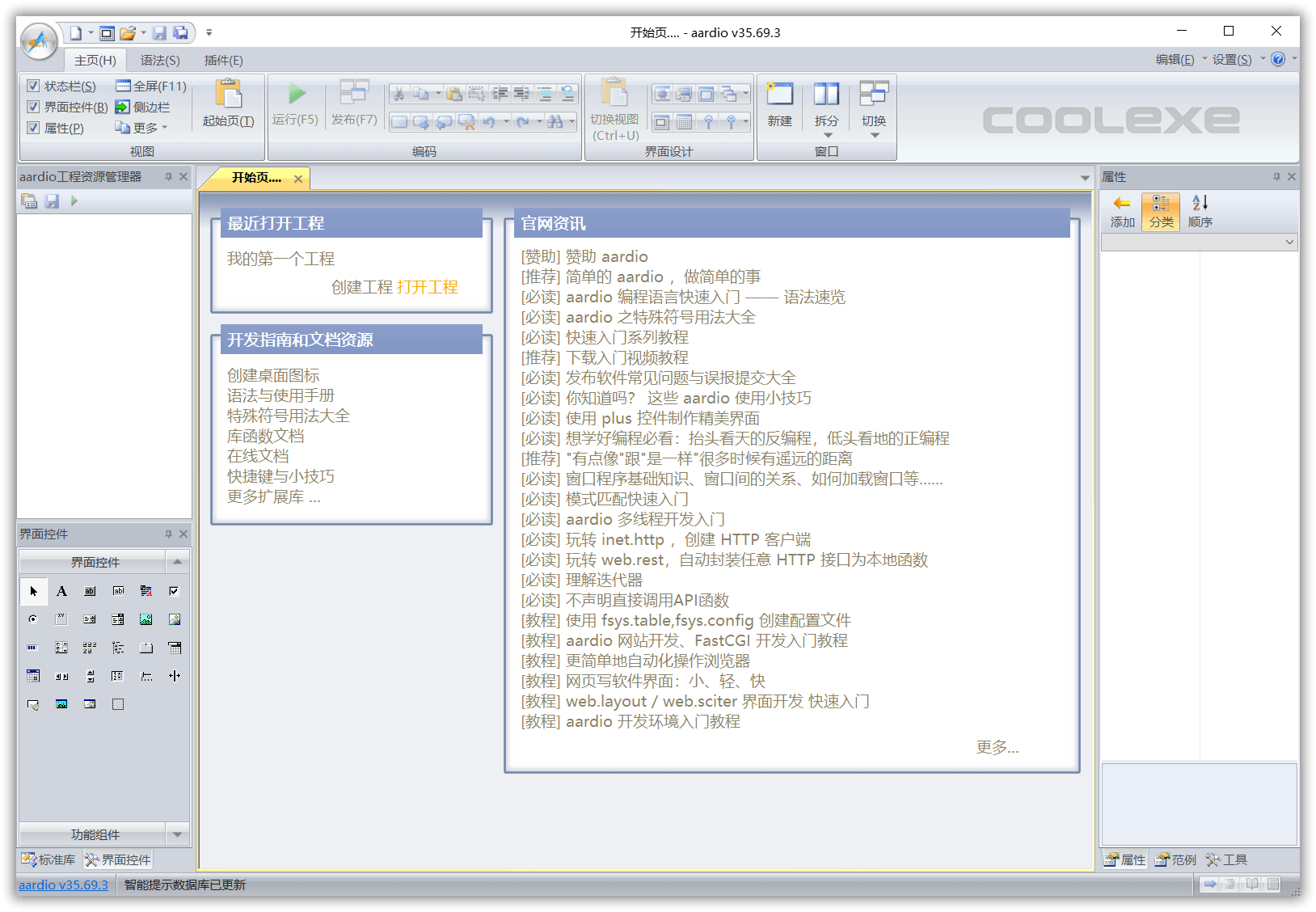Image resolution: width=1316 pixels, height=912 pixels.
Task: Open a project via 打开工程 link
Action: 428,287
